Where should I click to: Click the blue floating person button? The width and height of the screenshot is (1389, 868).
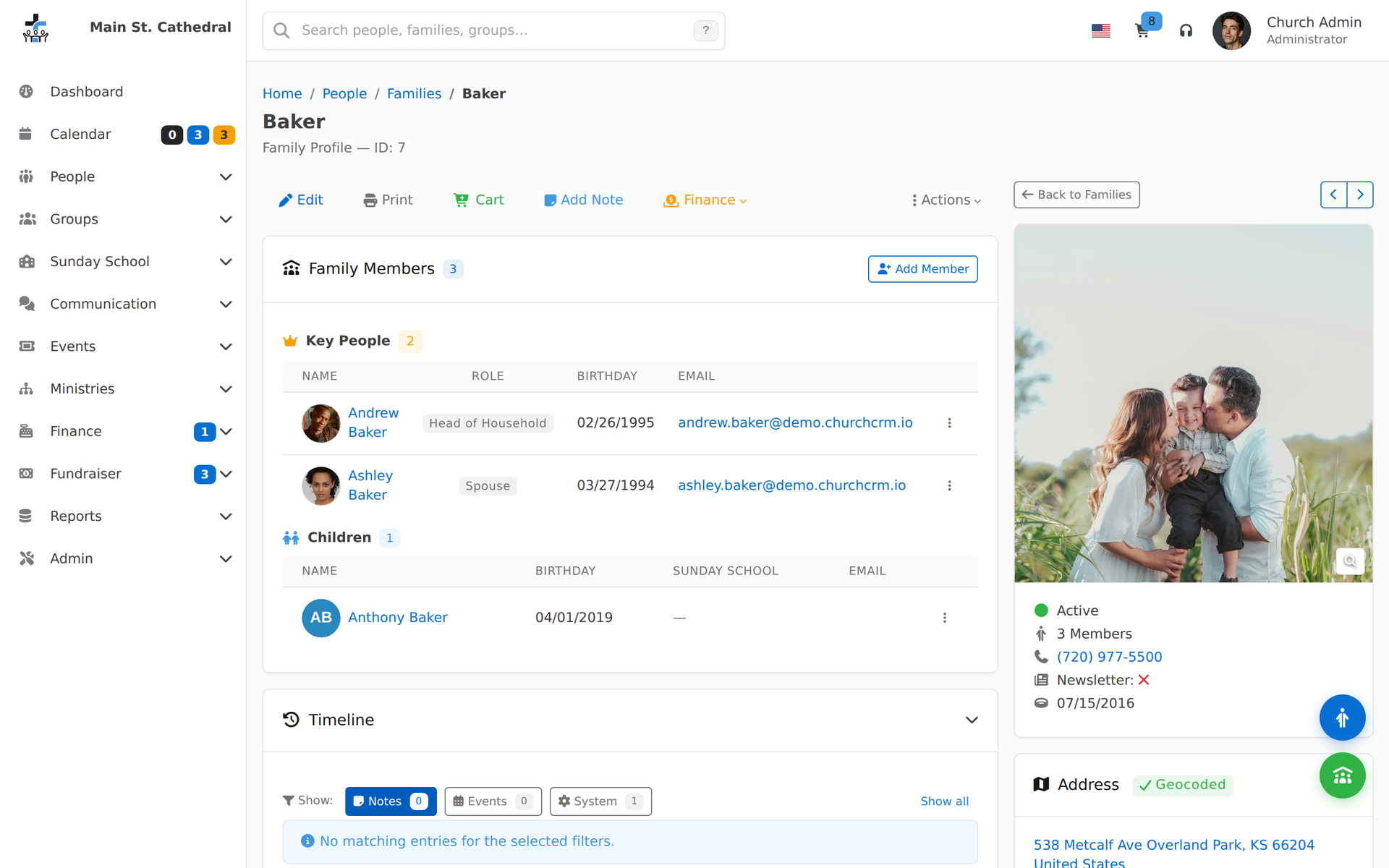[x=1342, y=718]
